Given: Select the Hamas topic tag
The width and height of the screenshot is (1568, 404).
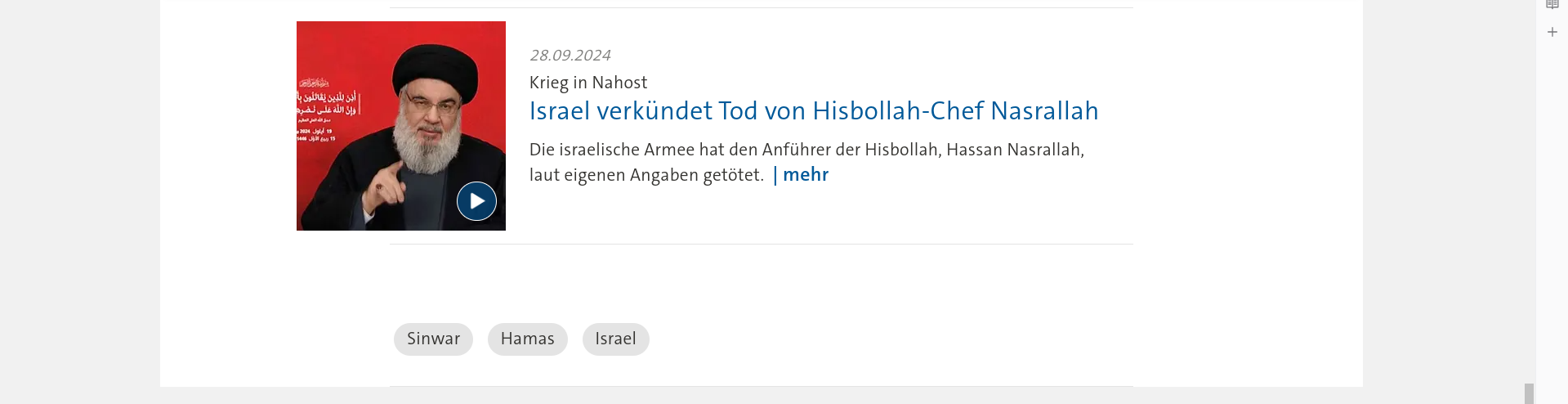Looking at the screenshot, I should (x=528, y=339).
